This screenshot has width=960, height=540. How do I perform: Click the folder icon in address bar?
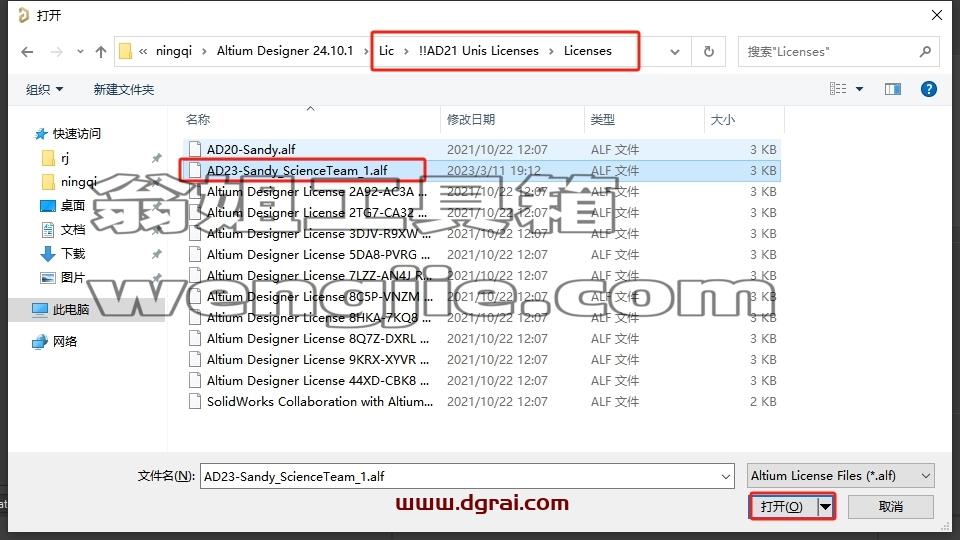(x=126, y=51)
